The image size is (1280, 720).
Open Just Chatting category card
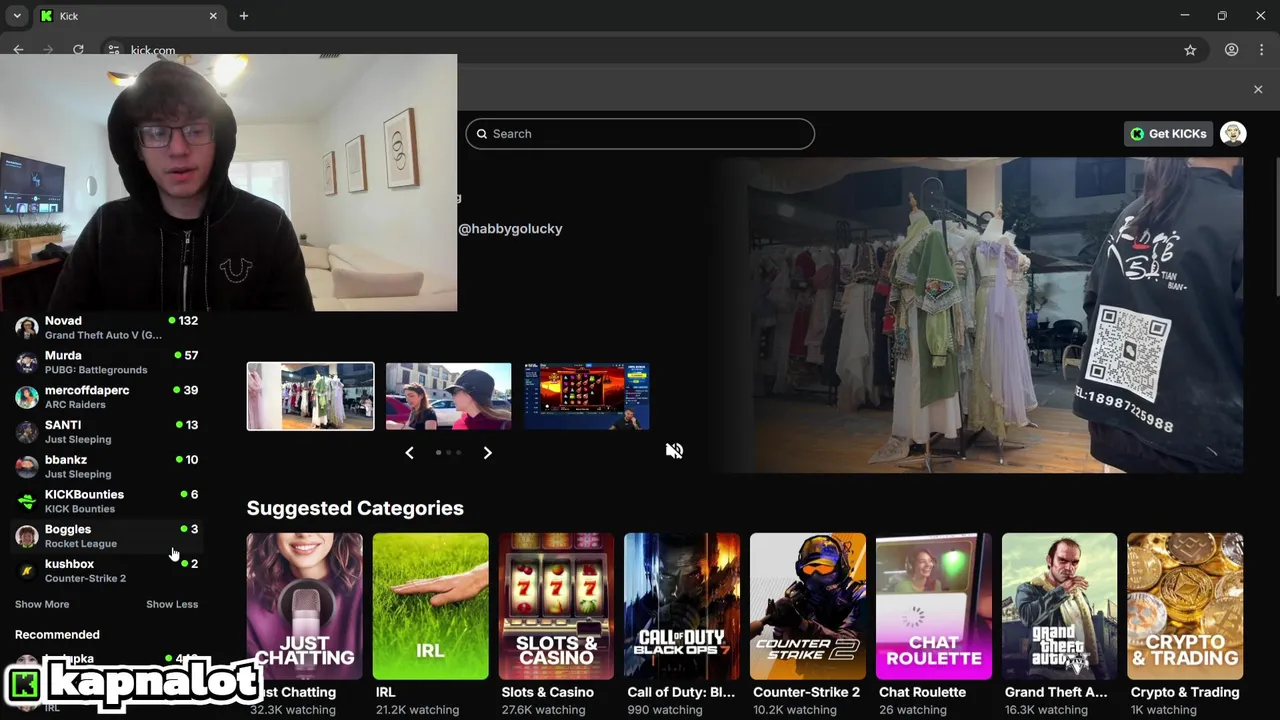pyautogui.click(x=305, y=606)
